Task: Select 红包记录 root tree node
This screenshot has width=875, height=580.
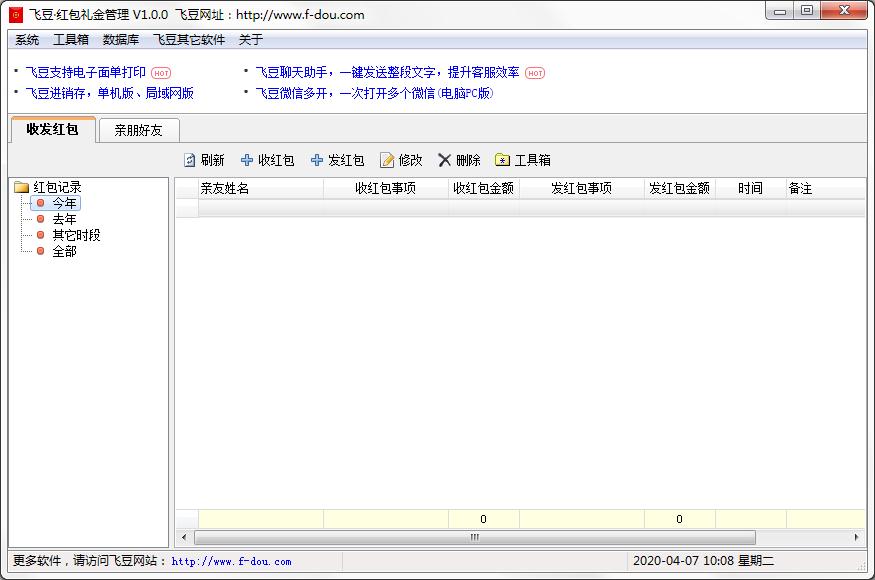Action: pyautogui.click(x=57, y=187)
